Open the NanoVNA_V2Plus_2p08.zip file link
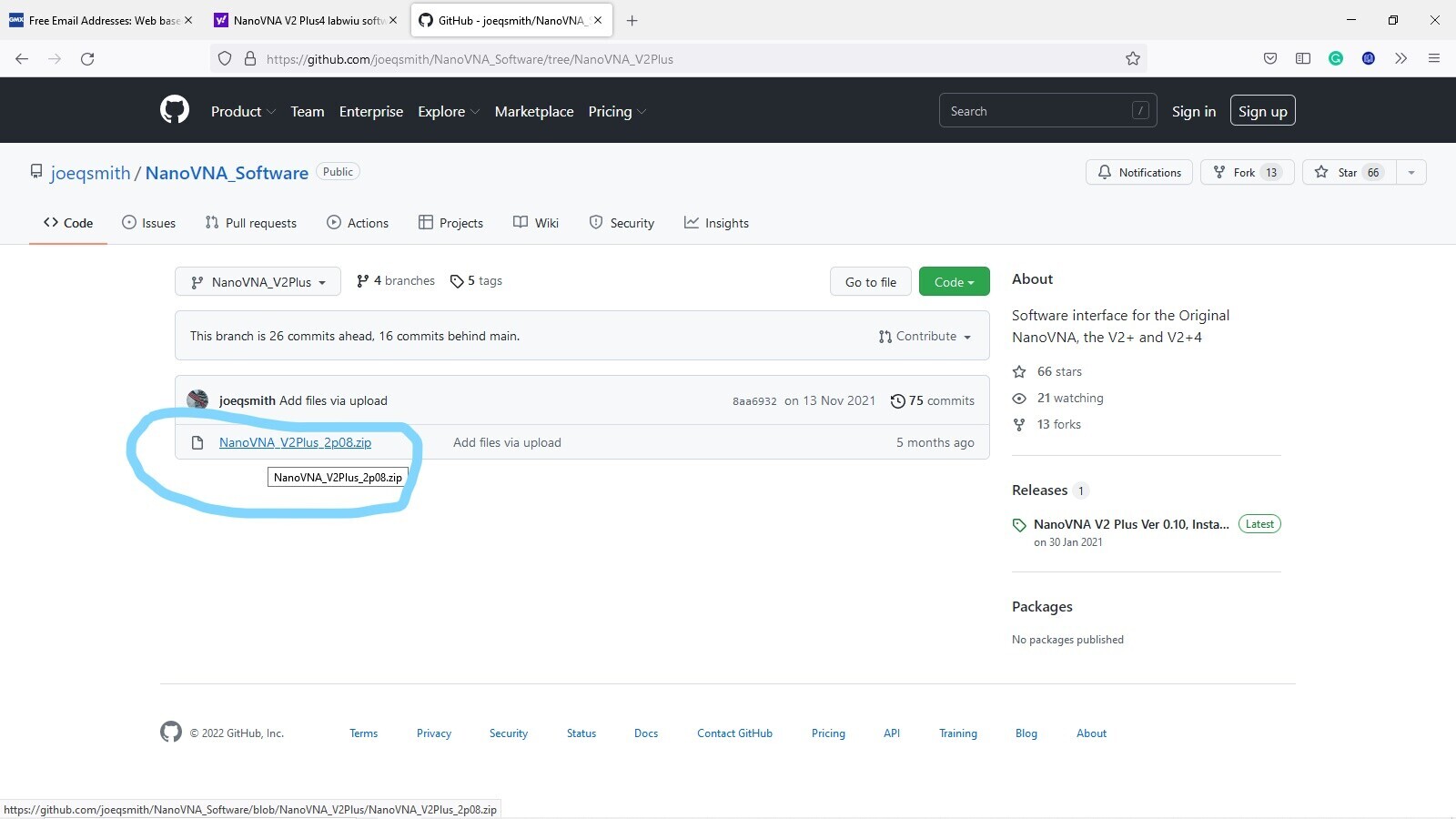The width and height of the screenshot is (1456, 819). (295, 442)
